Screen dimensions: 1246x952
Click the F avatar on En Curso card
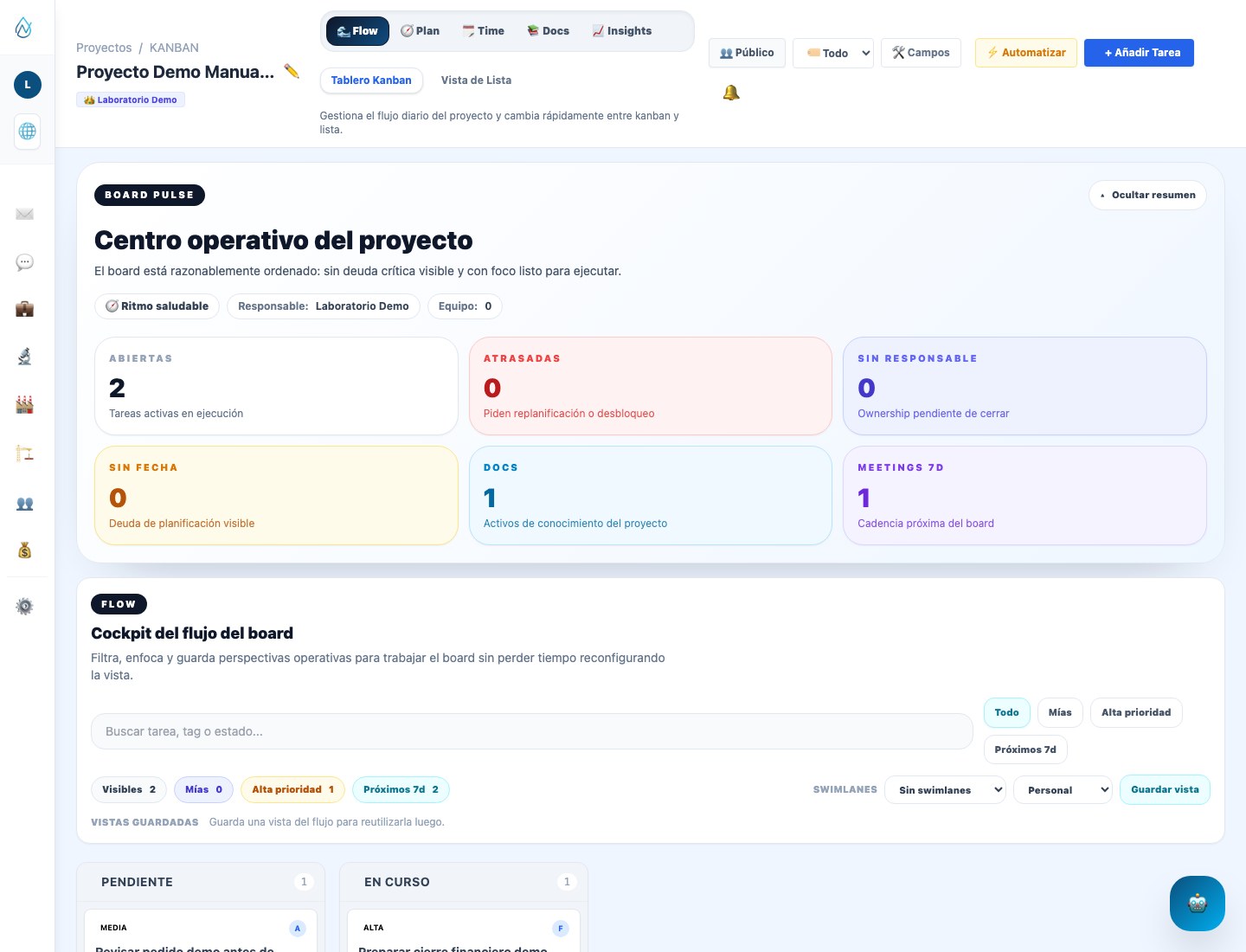[561, 929]
